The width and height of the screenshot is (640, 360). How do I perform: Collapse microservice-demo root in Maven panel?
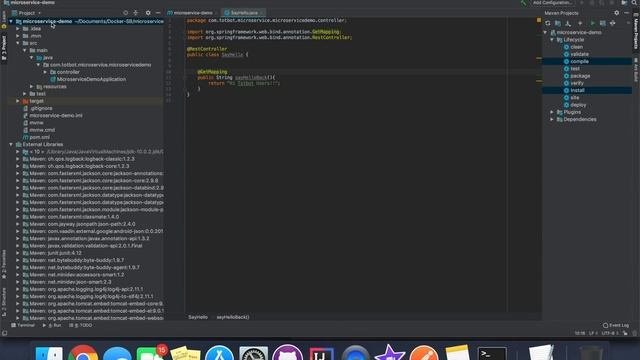tap(545, 33)
